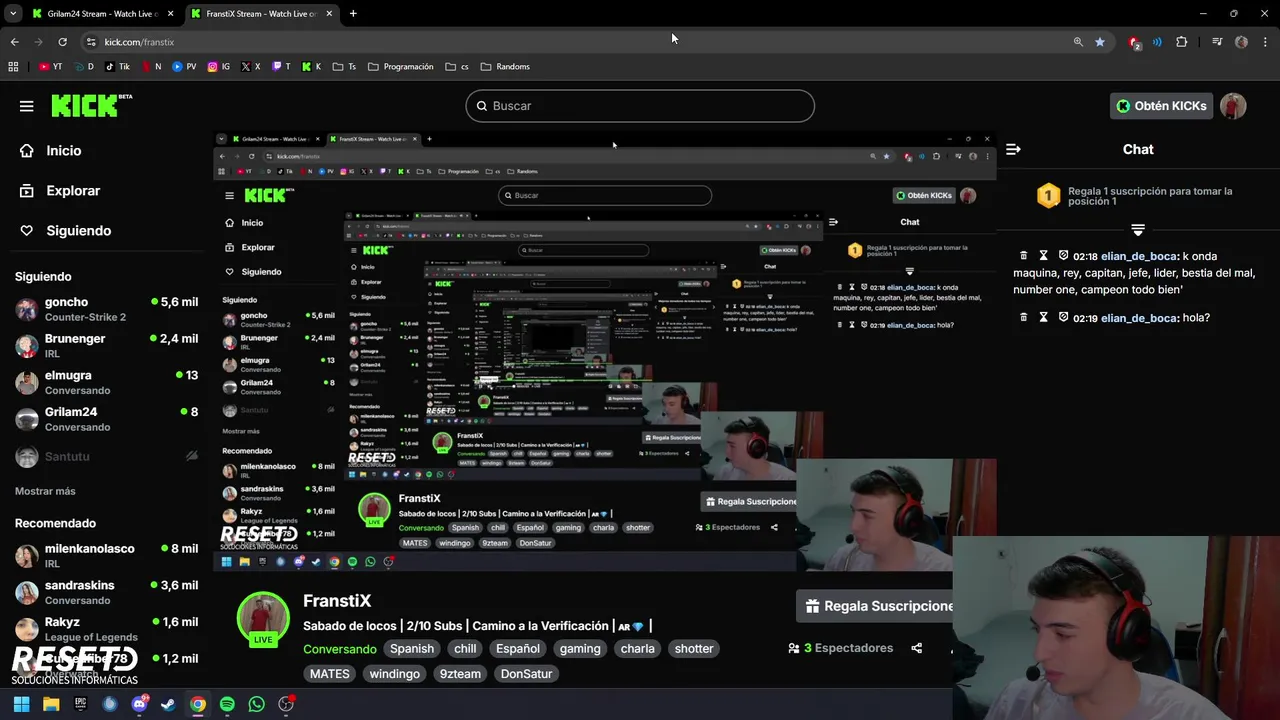This screenshot has height=720, width=1280.
Task: Click Obtén KICKs button
Action: coord(1161,106)
